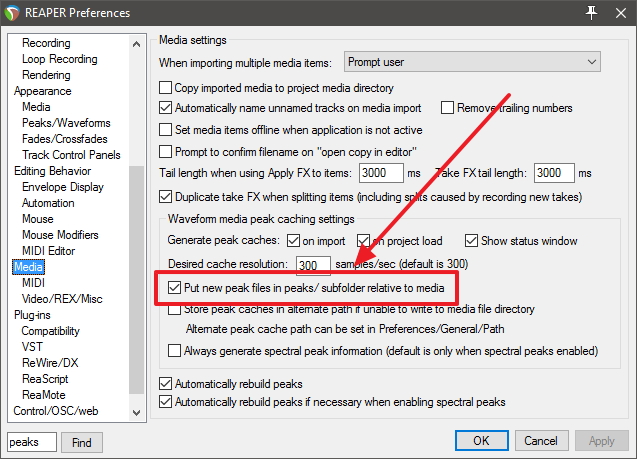Toggle rebuild peaks when enabling spectral peaks

165,402
